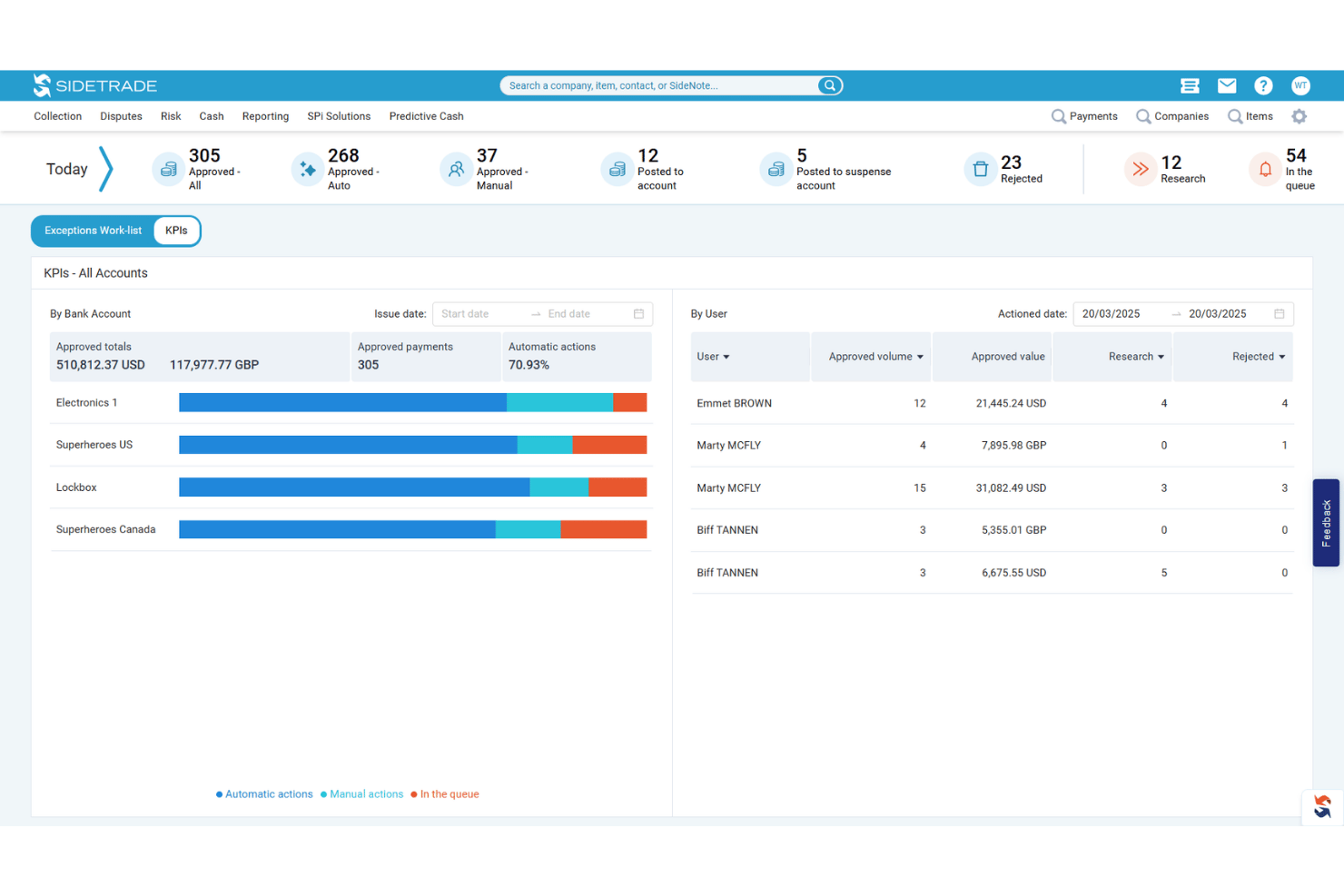Viewport: 1344px width, 896px height.
Task: Switch to the Exceptions Work-list tab
Action: [x=93, y=231]
